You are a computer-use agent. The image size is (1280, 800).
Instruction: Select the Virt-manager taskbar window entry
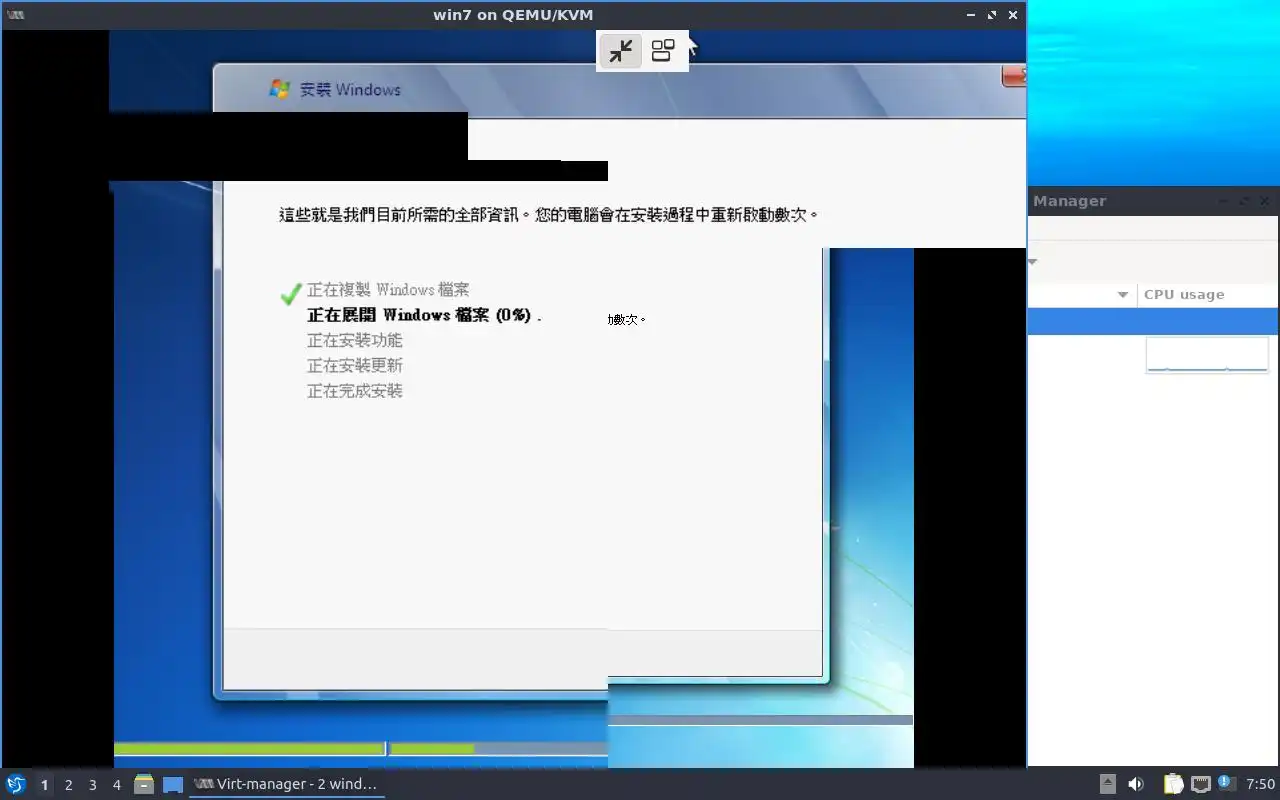pos(287,785)
